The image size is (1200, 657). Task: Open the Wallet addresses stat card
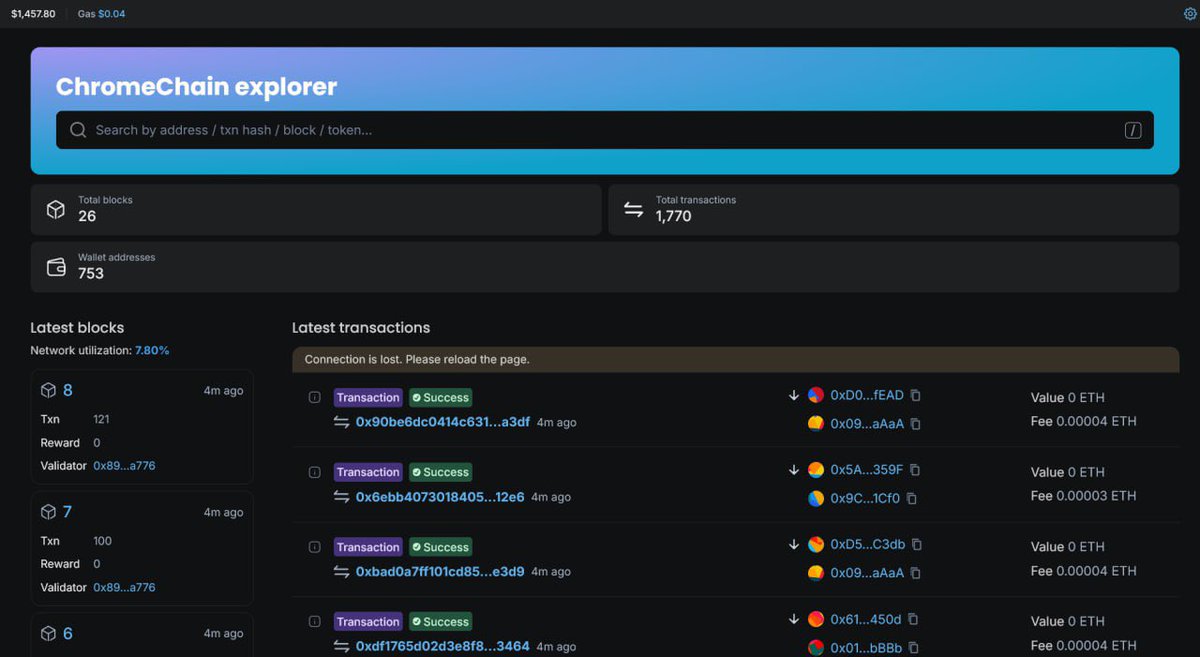tap(605, 267)
